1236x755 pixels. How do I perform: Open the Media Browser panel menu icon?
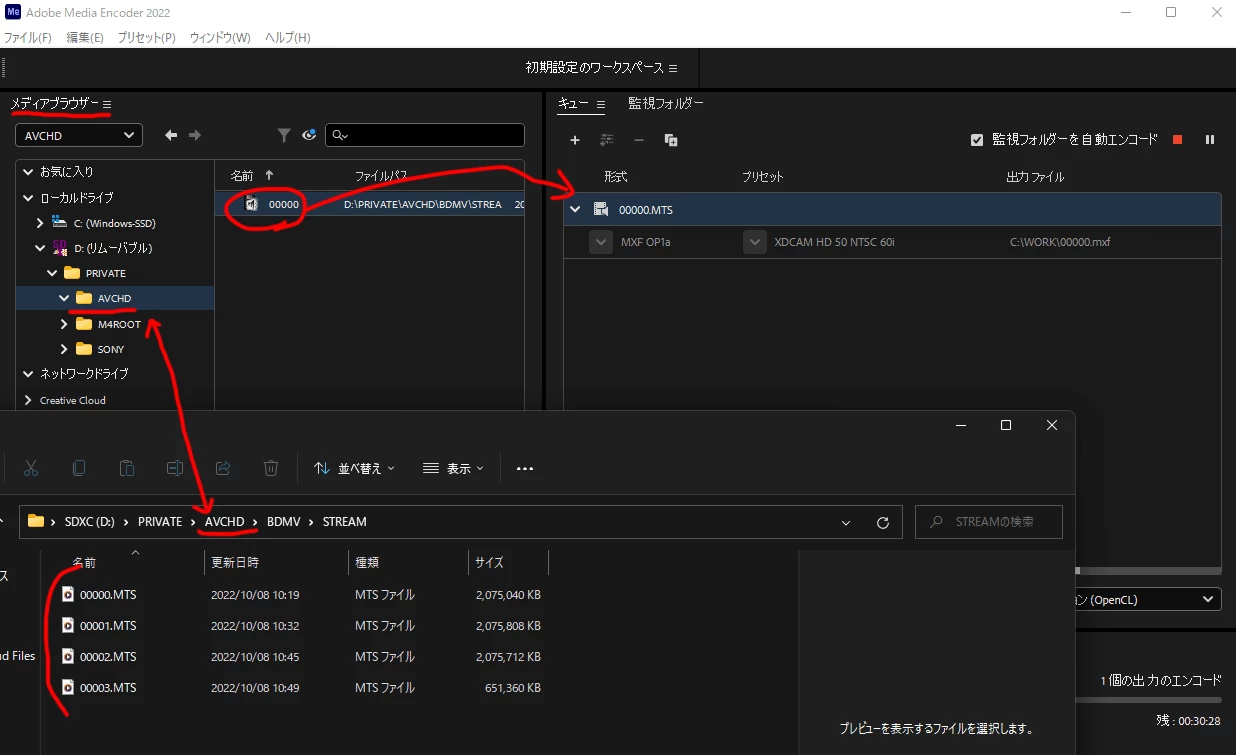[x=107, y=105]
